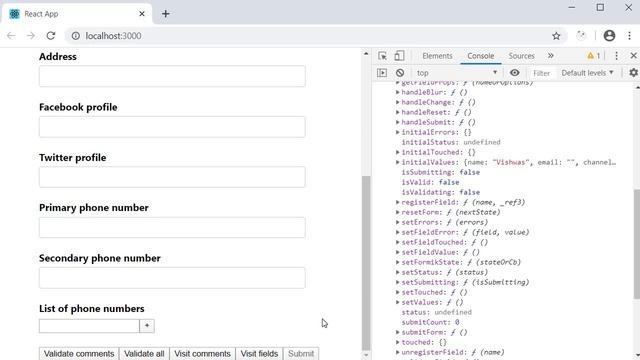This screenshot has width=640, height=360.
Task: Expand the unregisterField function
Action: pyautogui.click(x=398, y=352)
